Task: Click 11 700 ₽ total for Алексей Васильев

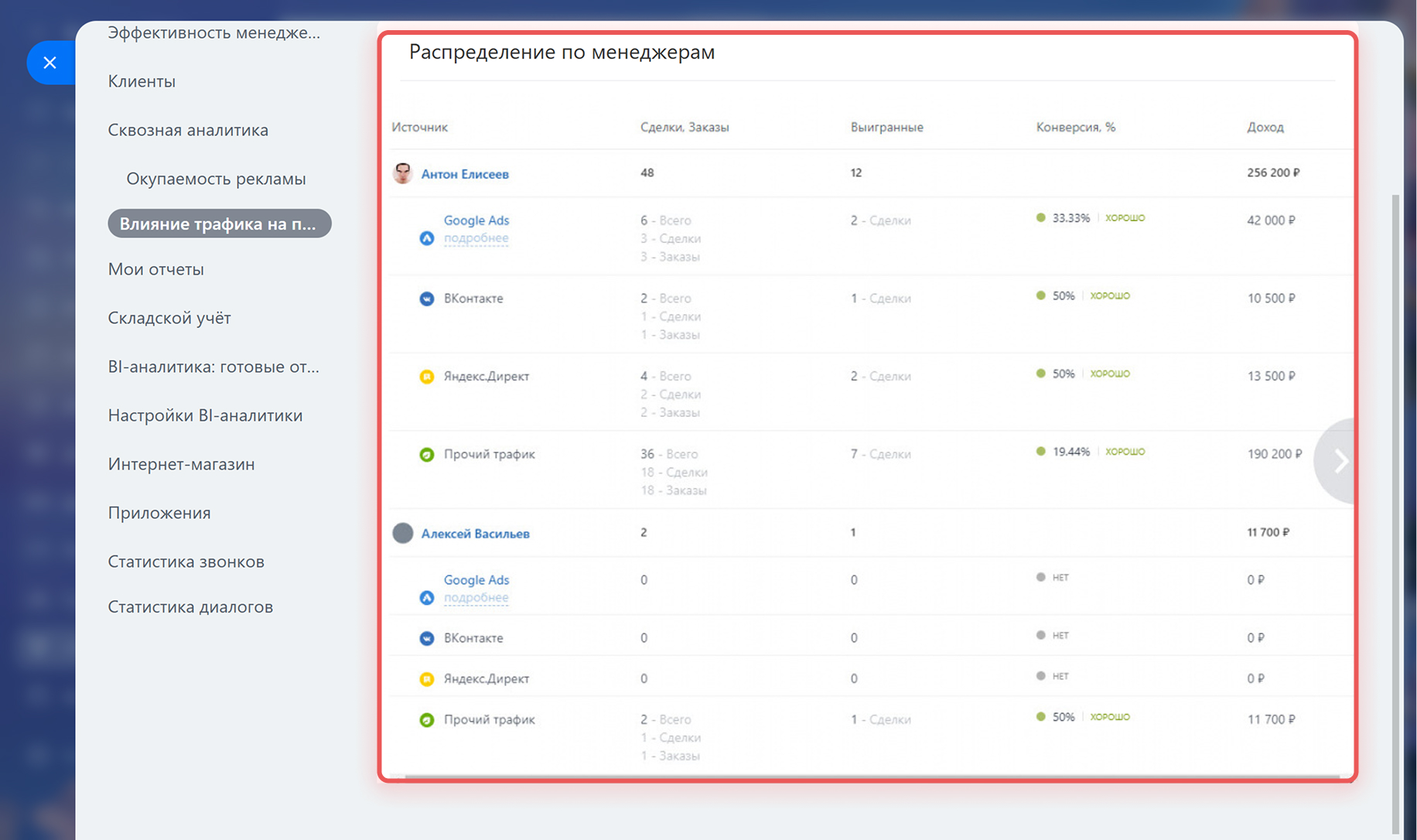Action: pyautogui.click(x=1268, y=532)
